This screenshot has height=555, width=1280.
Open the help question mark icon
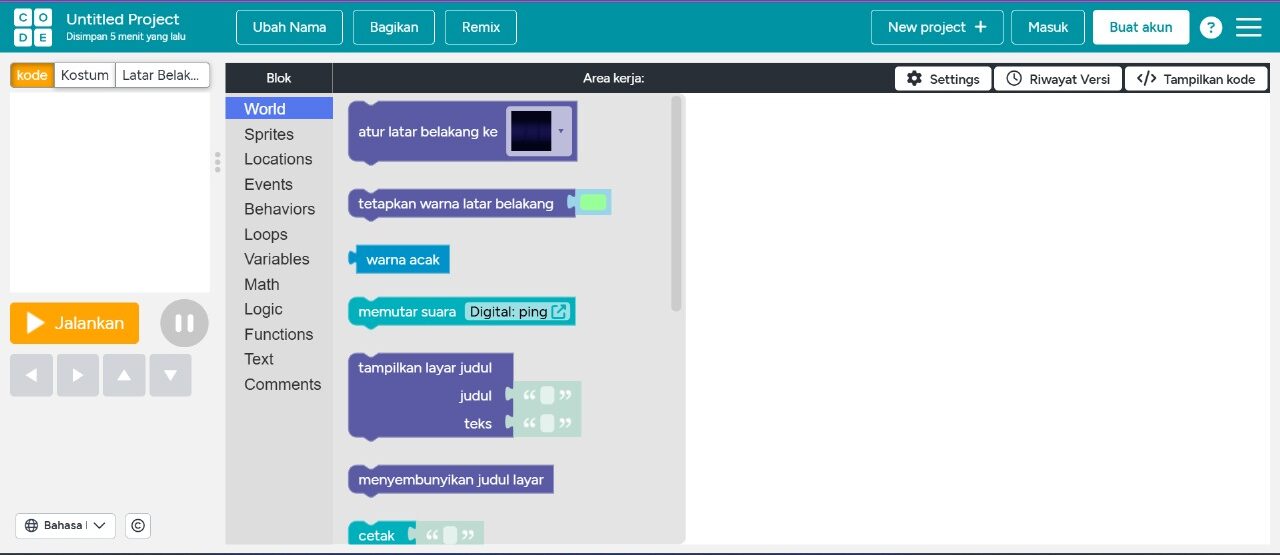(x=1211, y=28)
